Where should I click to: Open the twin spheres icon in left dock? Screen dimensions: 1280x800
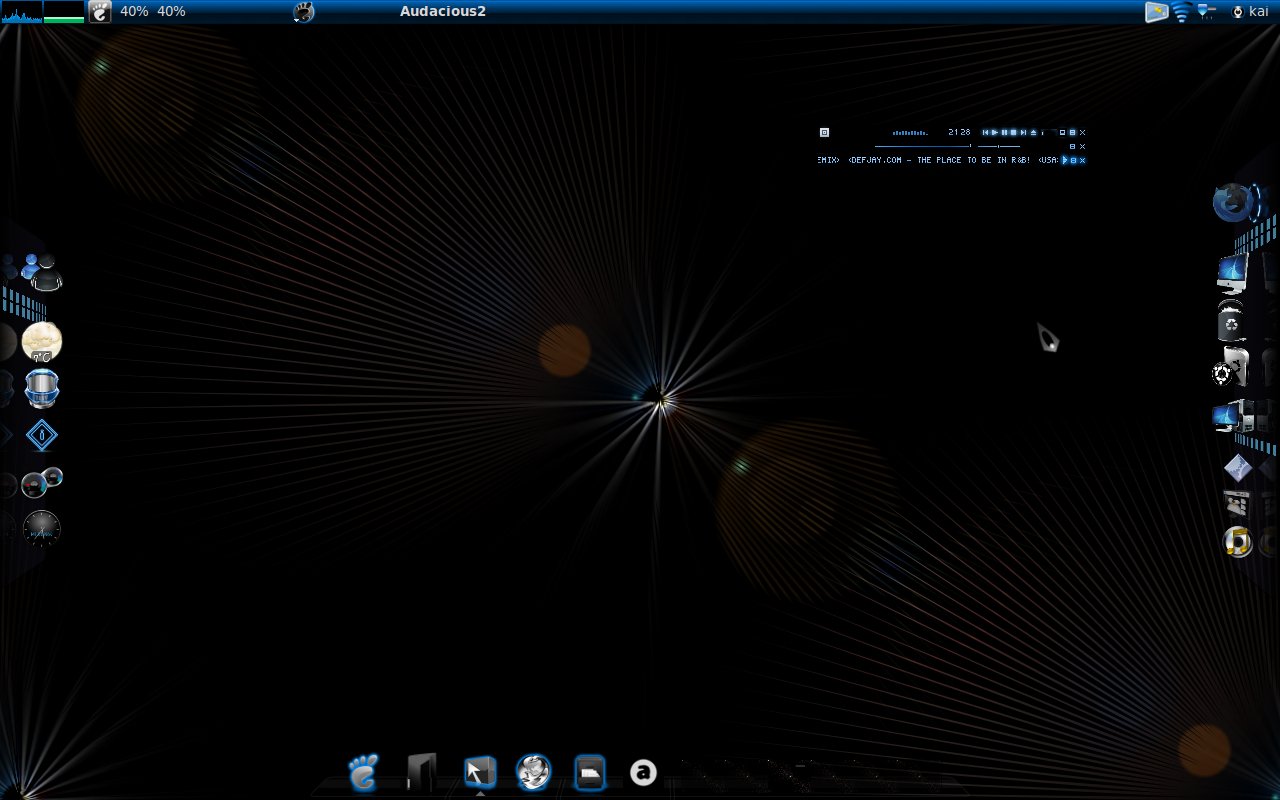tap(42, 483)
